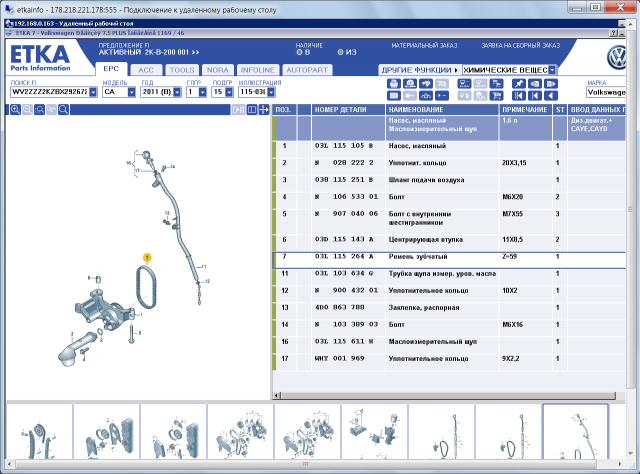Click the printer icon in the toolbar
This screenshot has width=640, height=474.
coord(393,84)
